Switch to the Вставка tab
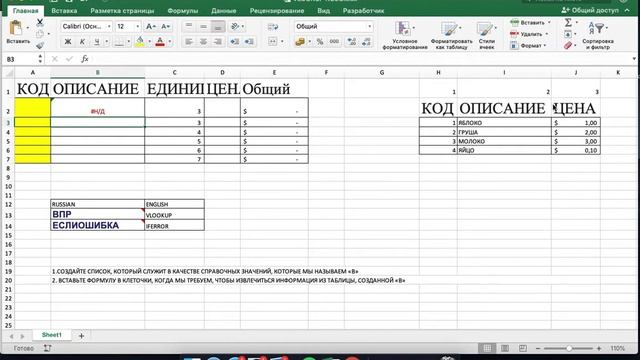Image resolution: width=640 pixels, height=360 pixels. (x=64, y=11)
